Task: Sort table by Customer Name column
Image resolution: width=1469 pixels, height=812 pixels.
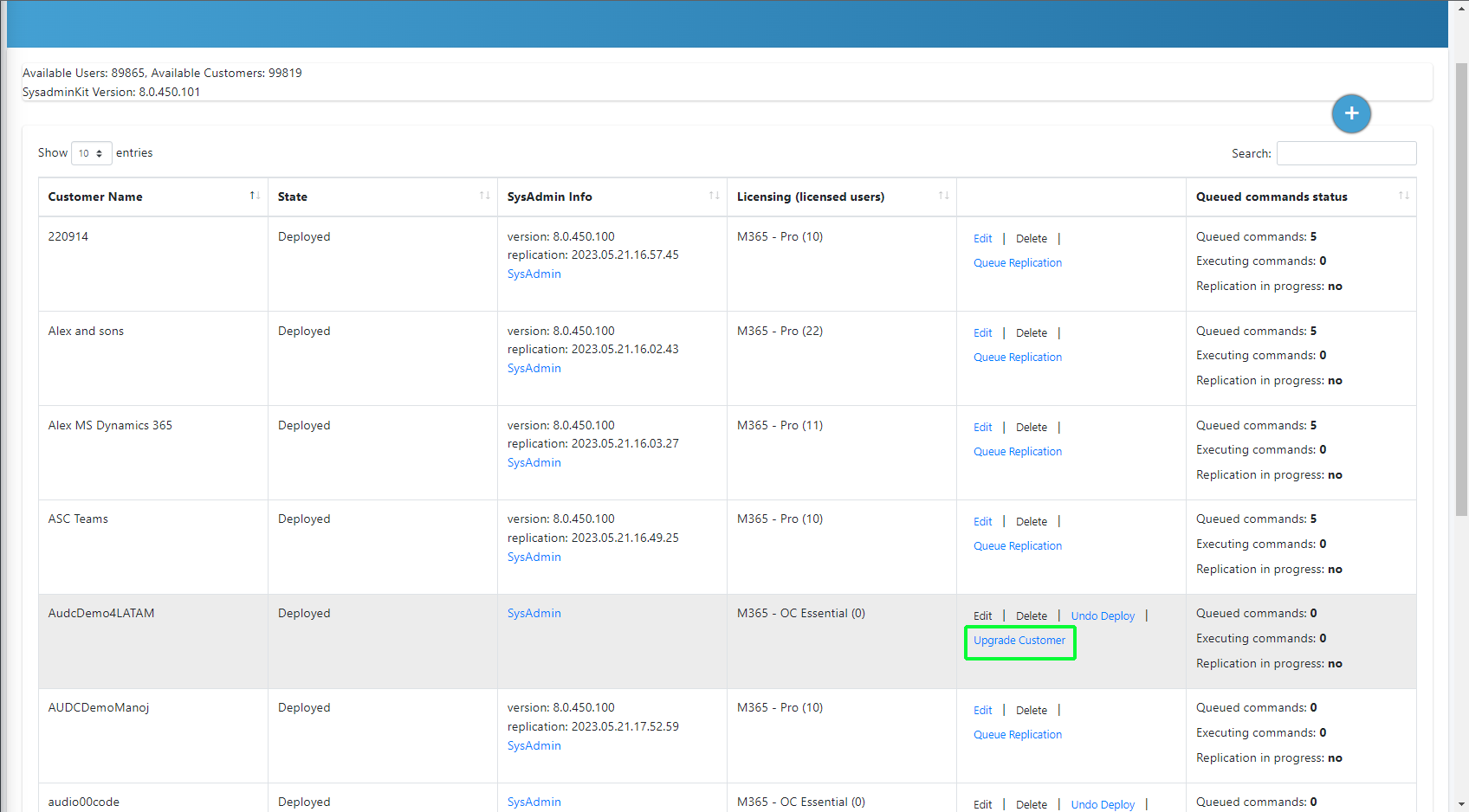Action: pos(255,197)
